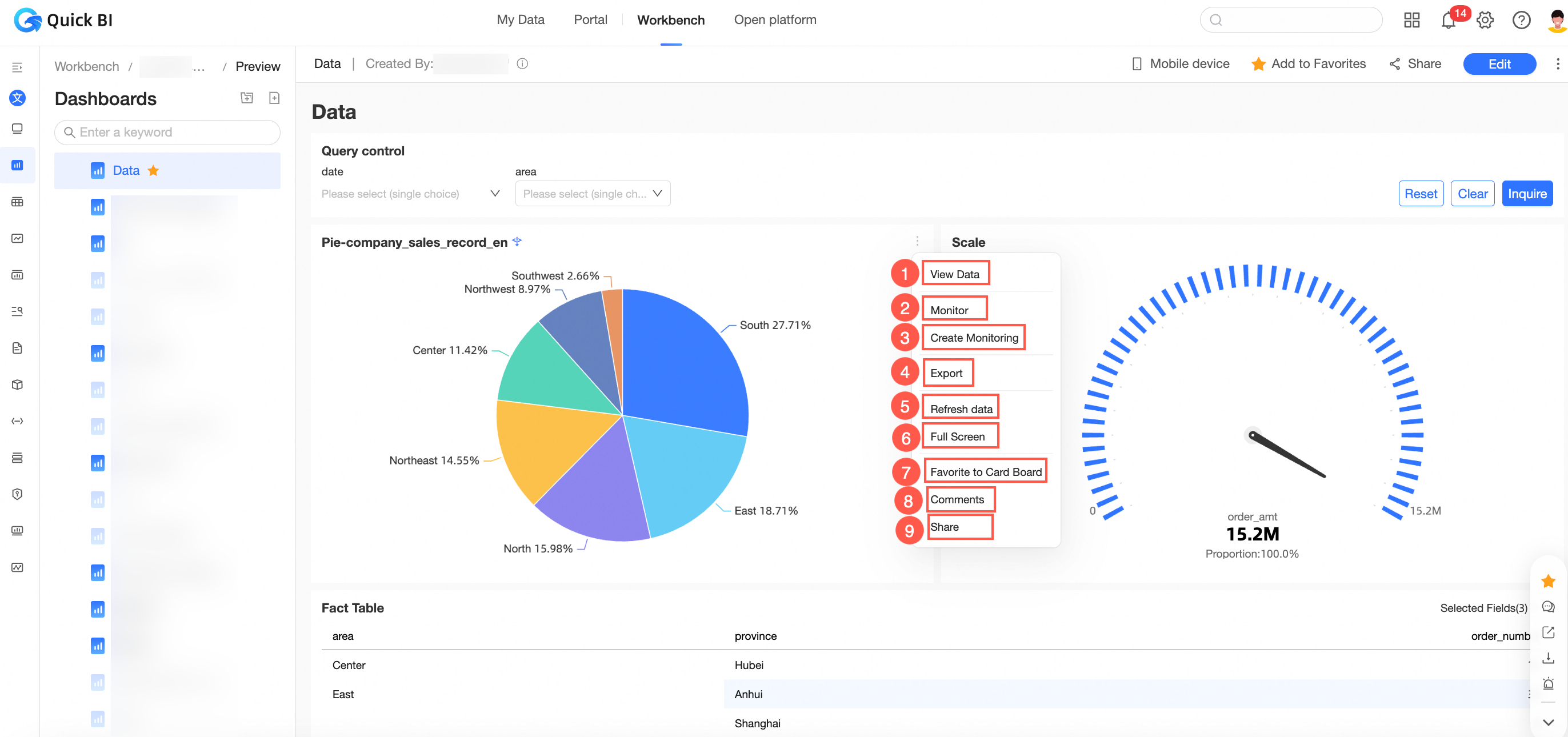The height and width of the screenshot is (737, 1568).
Task: Select Share from chart context menu
Action: [944, 526]
